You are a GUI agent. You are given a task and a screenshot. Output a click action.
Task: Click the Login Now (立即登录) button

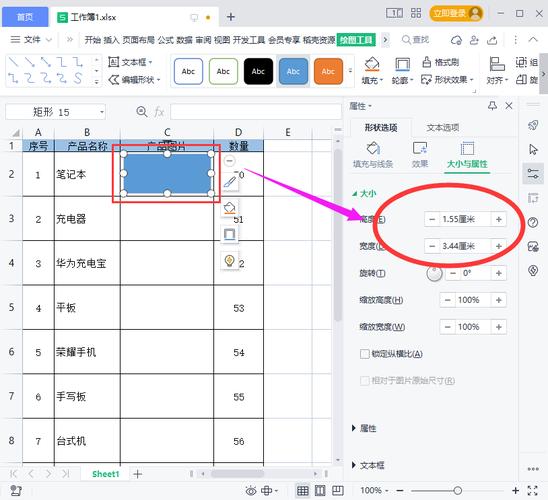coord(456,14)
